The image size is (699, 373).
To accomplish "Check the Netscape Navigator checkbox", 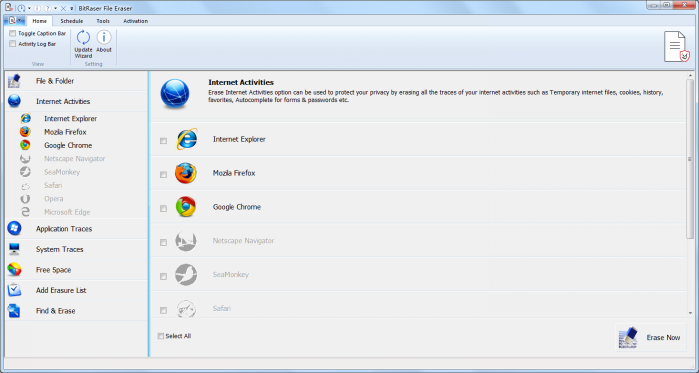I will click(163, 242).
